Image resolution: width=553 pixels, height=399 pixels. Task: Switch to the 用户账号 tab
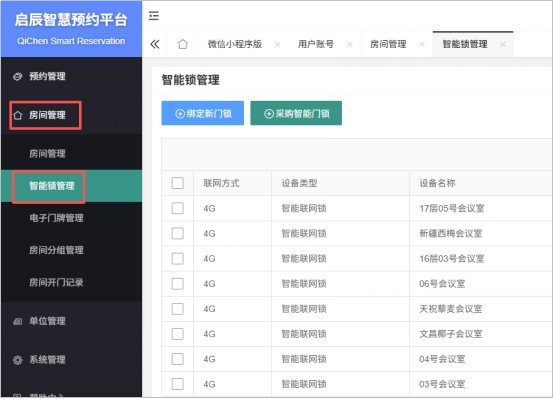pyautogui.click(x=316, y=44)
